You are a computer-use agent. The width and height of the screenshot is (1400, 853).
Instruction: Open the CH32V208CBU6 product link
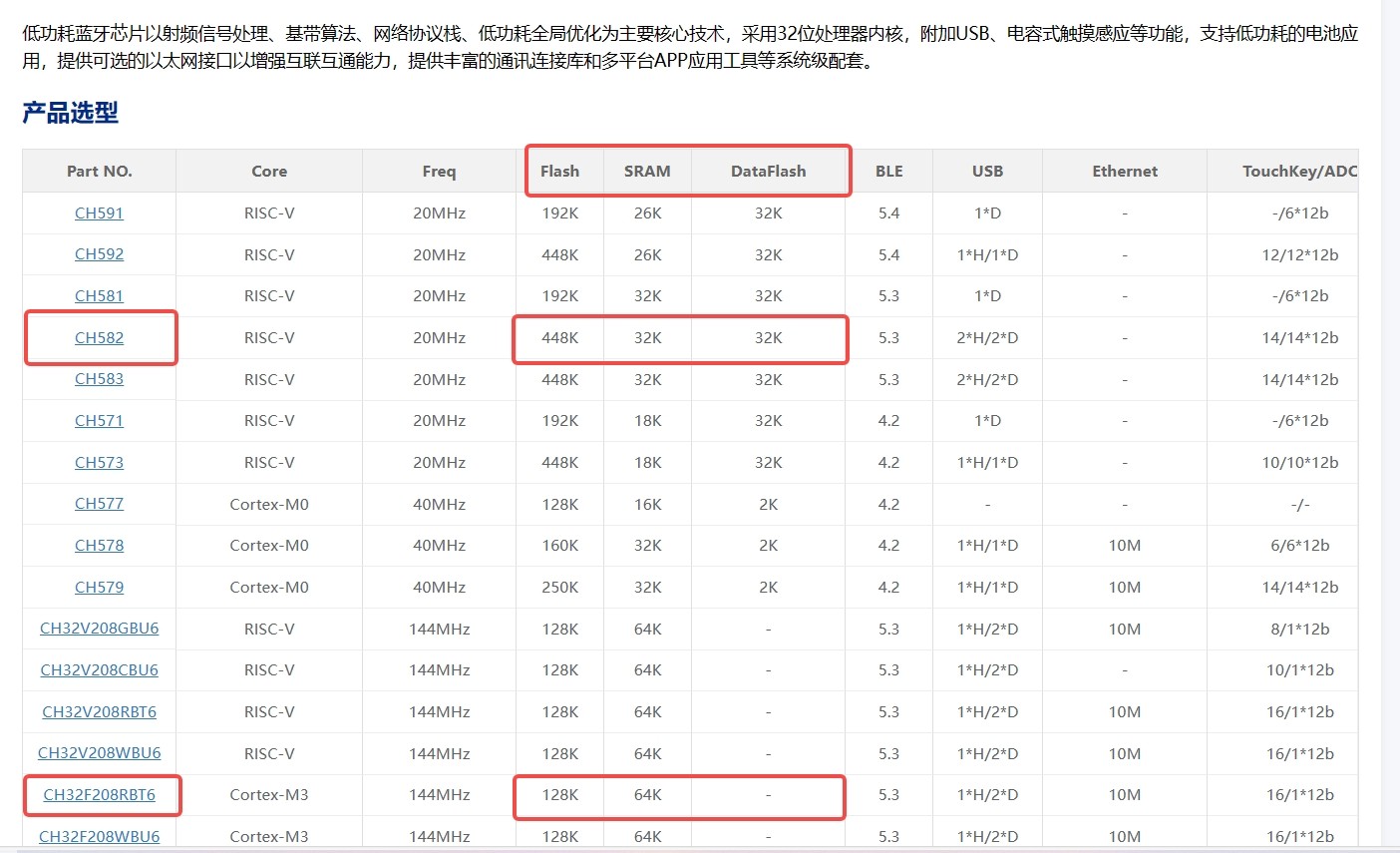click(99, 669)
